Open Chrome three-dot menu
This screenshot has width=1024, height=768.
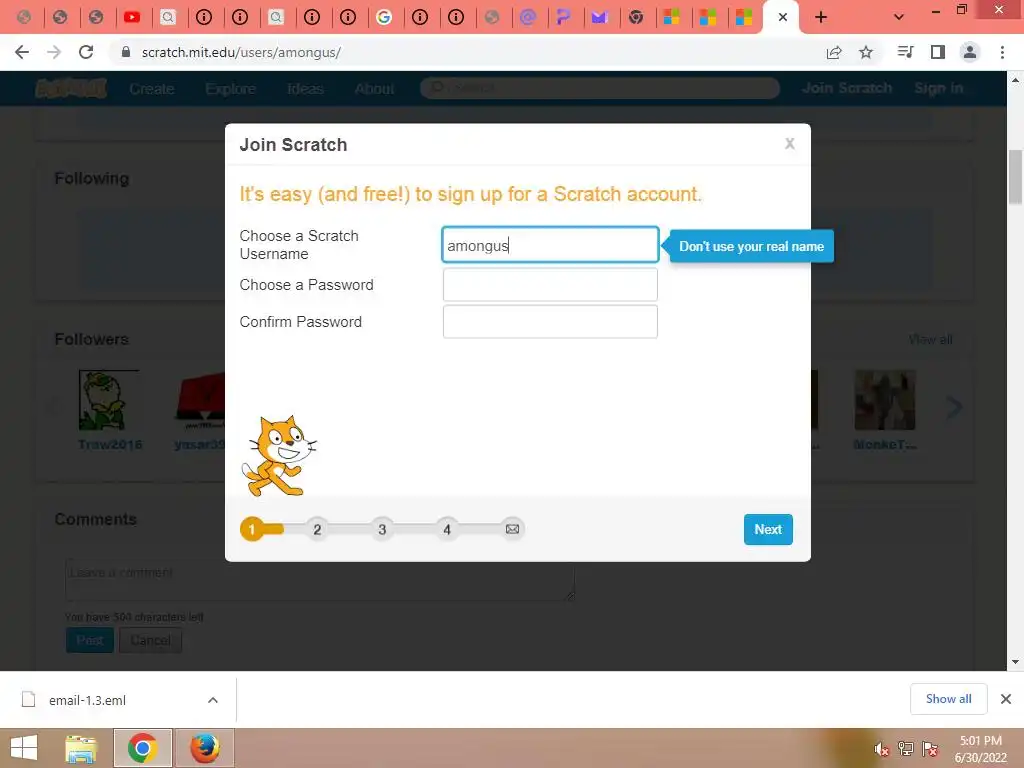(x=1002, y=52)
